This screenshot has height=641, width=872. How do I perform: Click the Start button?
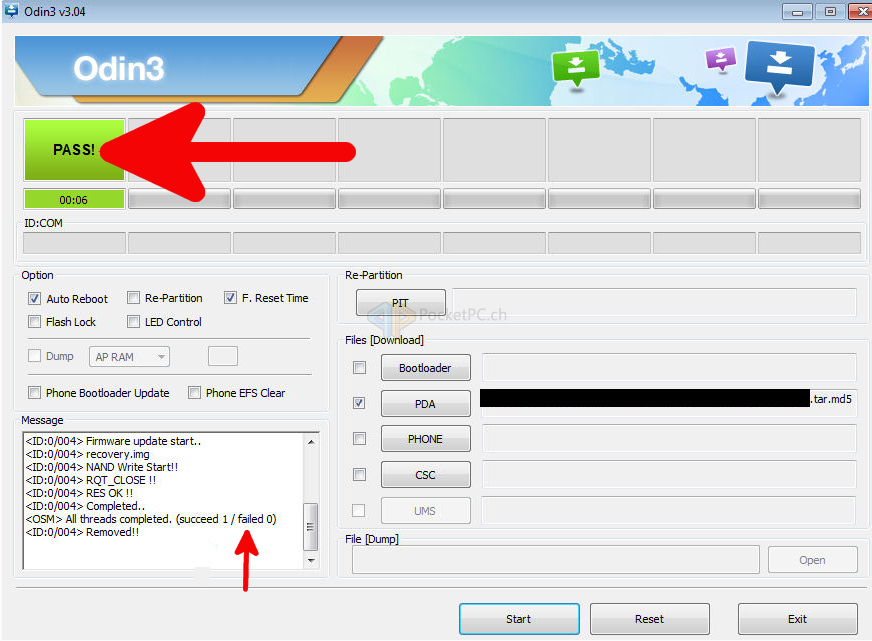(519, 619)
